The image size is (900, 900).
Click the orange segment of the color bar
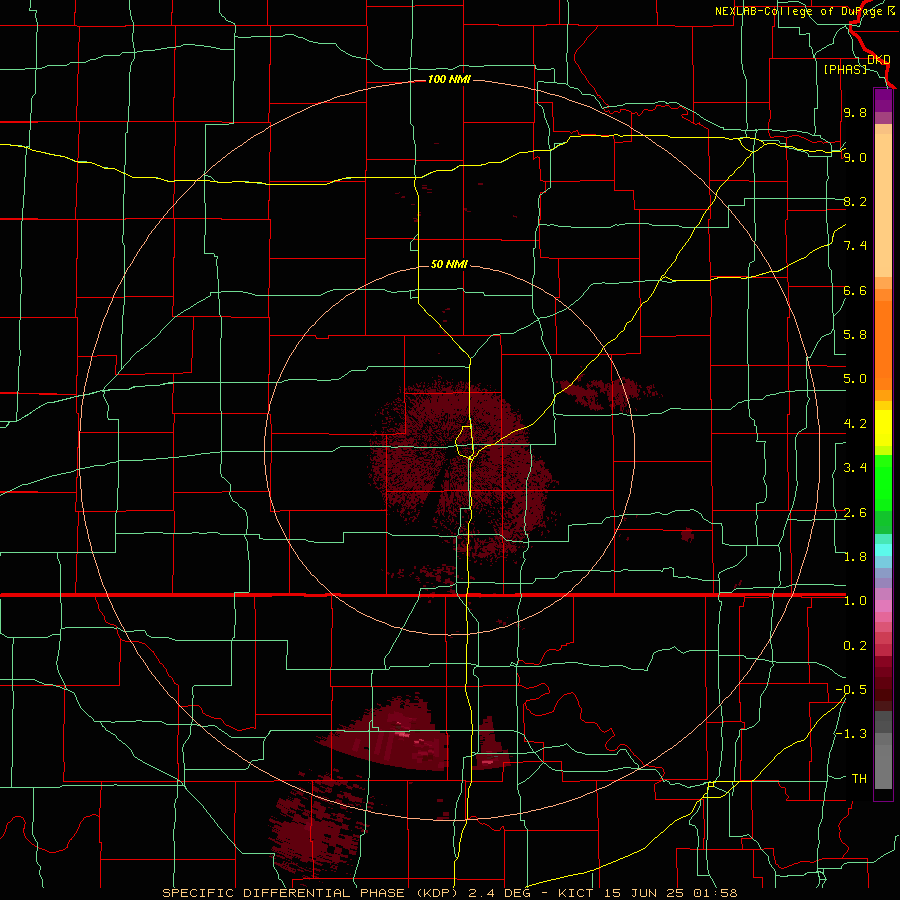coord(883,345)
